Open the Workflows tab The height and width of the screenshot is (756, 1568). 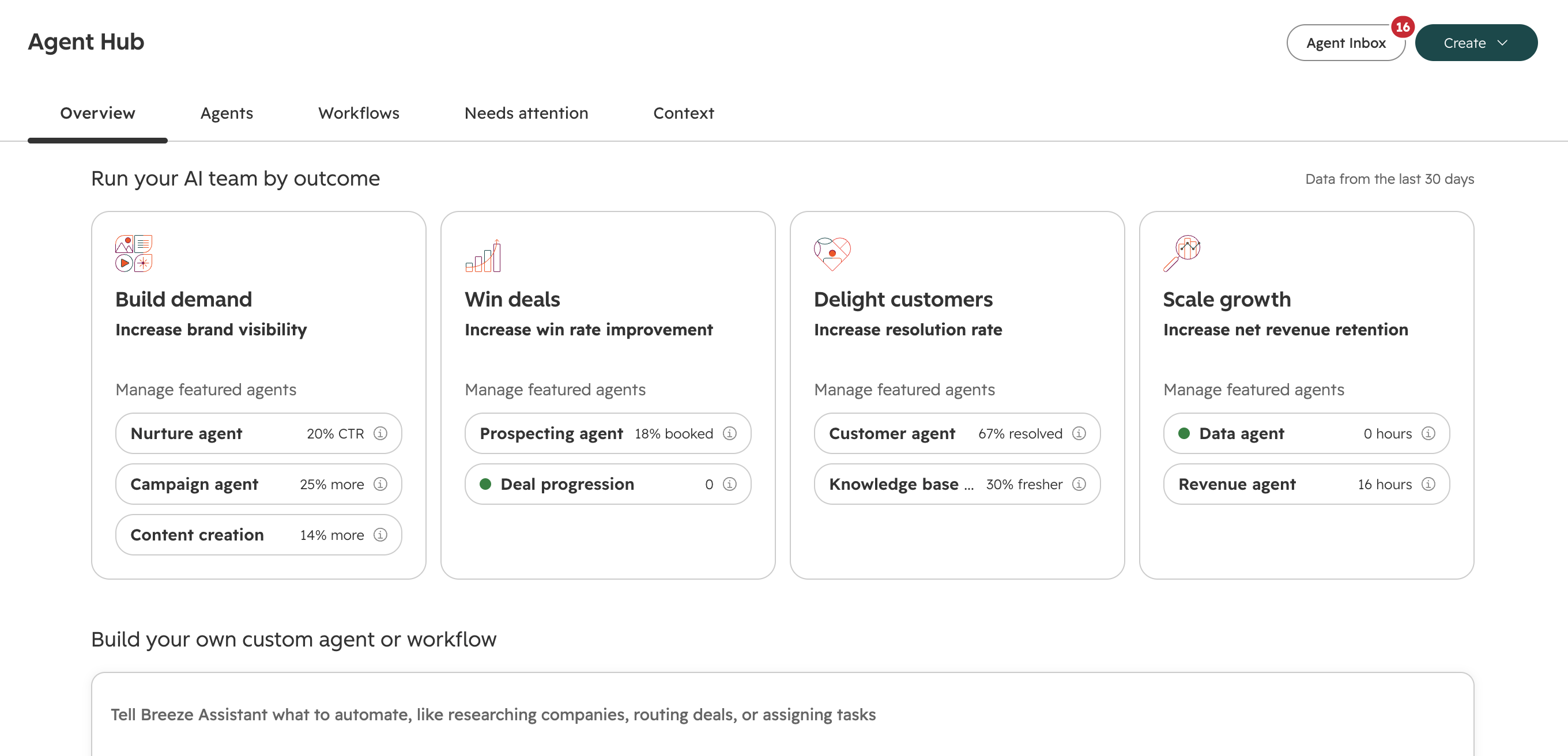tap(359, 113)
